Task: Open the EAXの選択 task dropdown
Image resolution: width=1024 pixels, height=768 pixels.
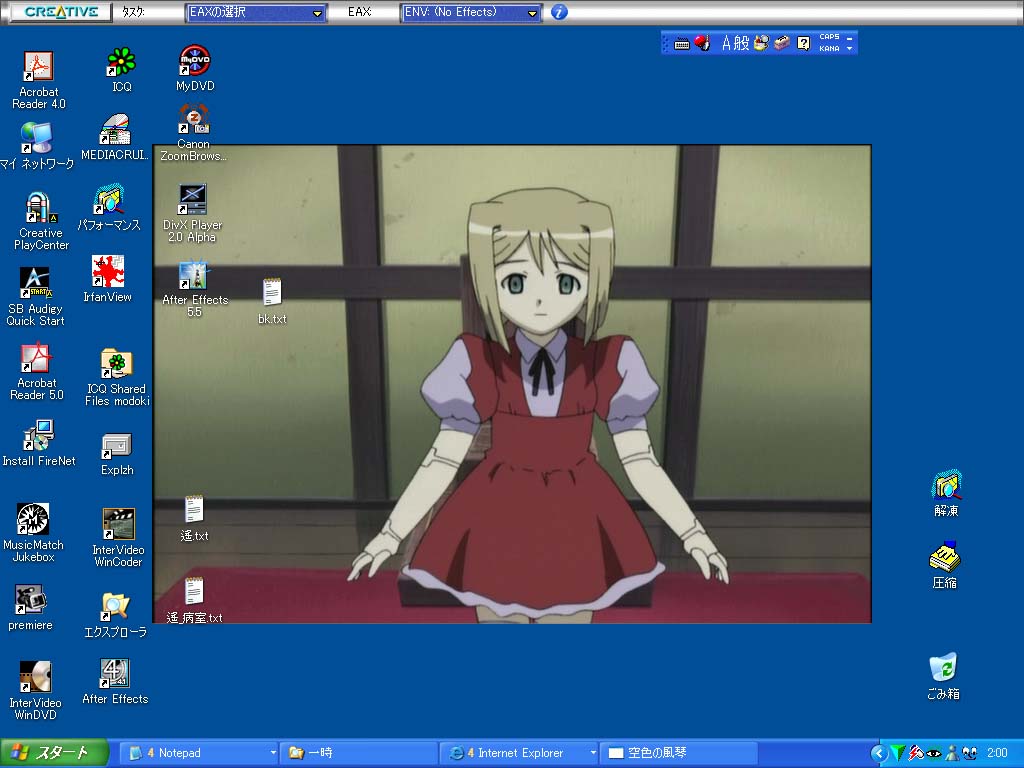Action: pos(255,12)
